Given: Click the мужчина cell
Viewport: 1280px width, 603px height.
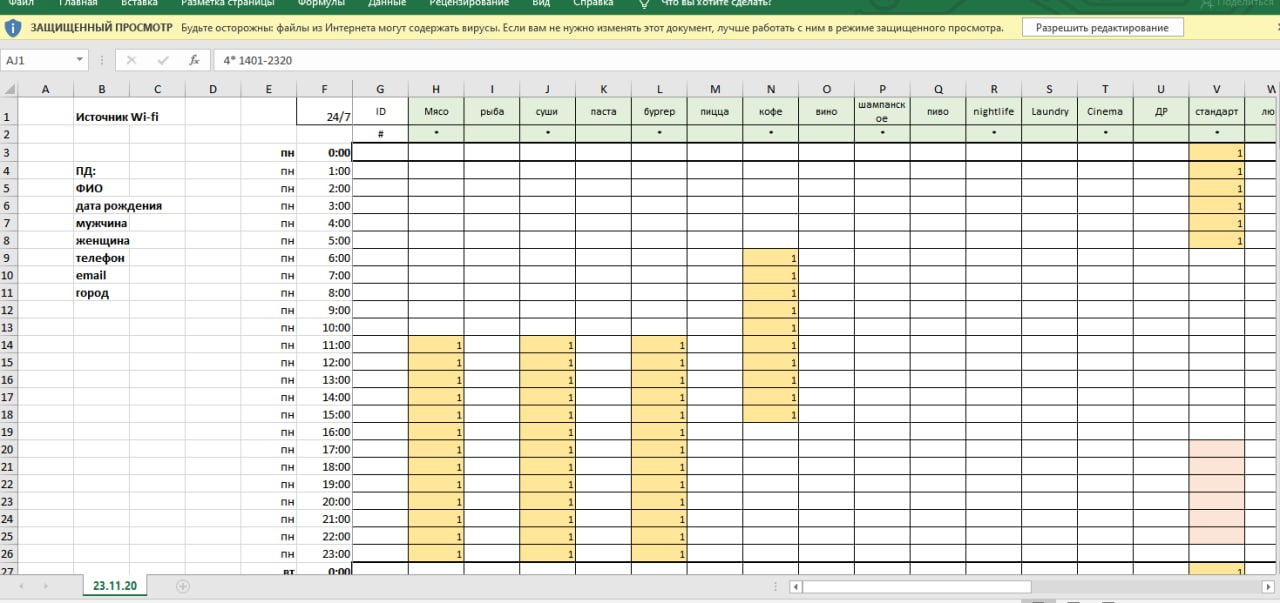Looking at the screenshot, I should tap(101, 223).
